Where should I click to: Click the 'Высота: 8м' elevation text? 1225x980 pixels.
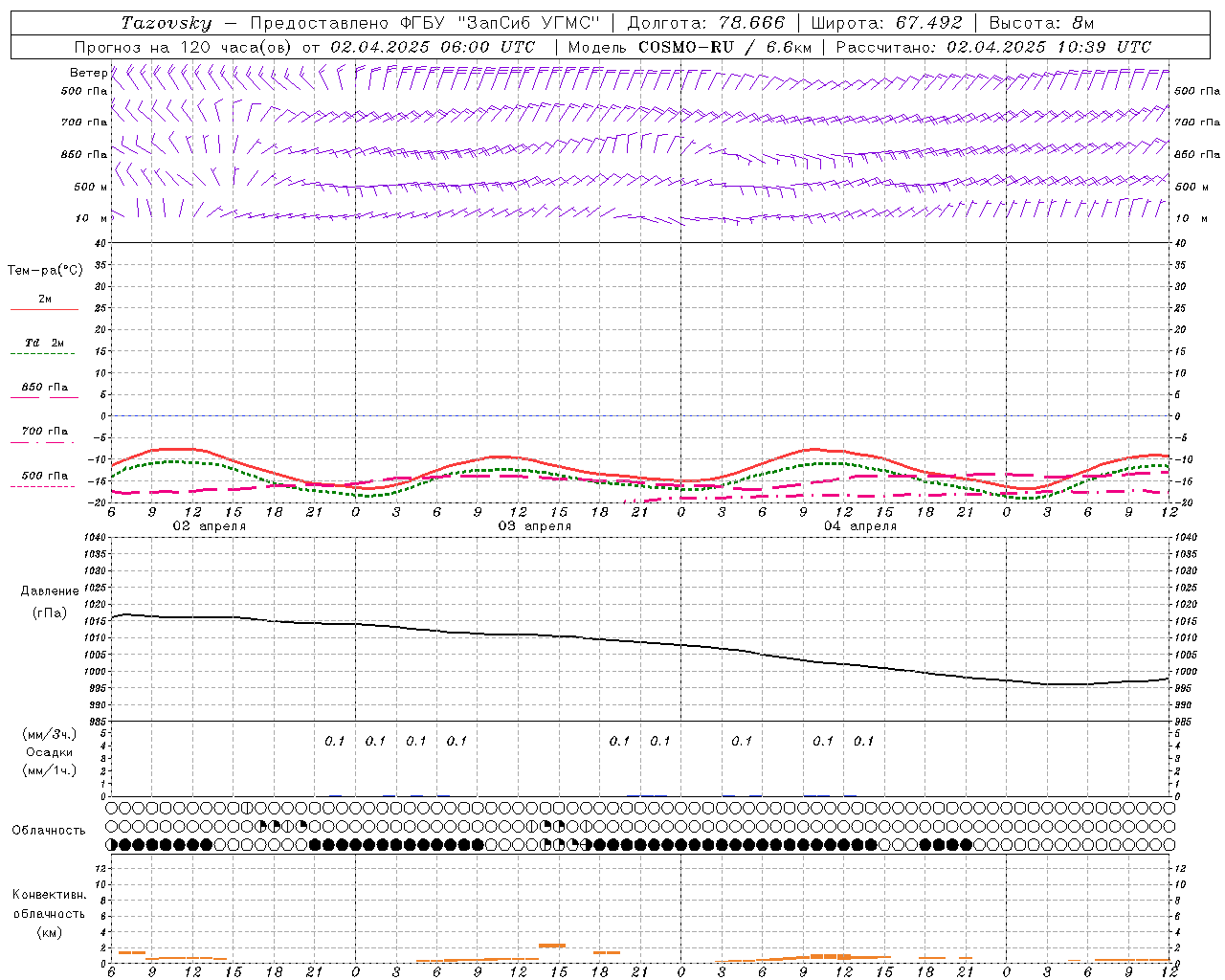pyautogui.click(x=1041, y=23)
